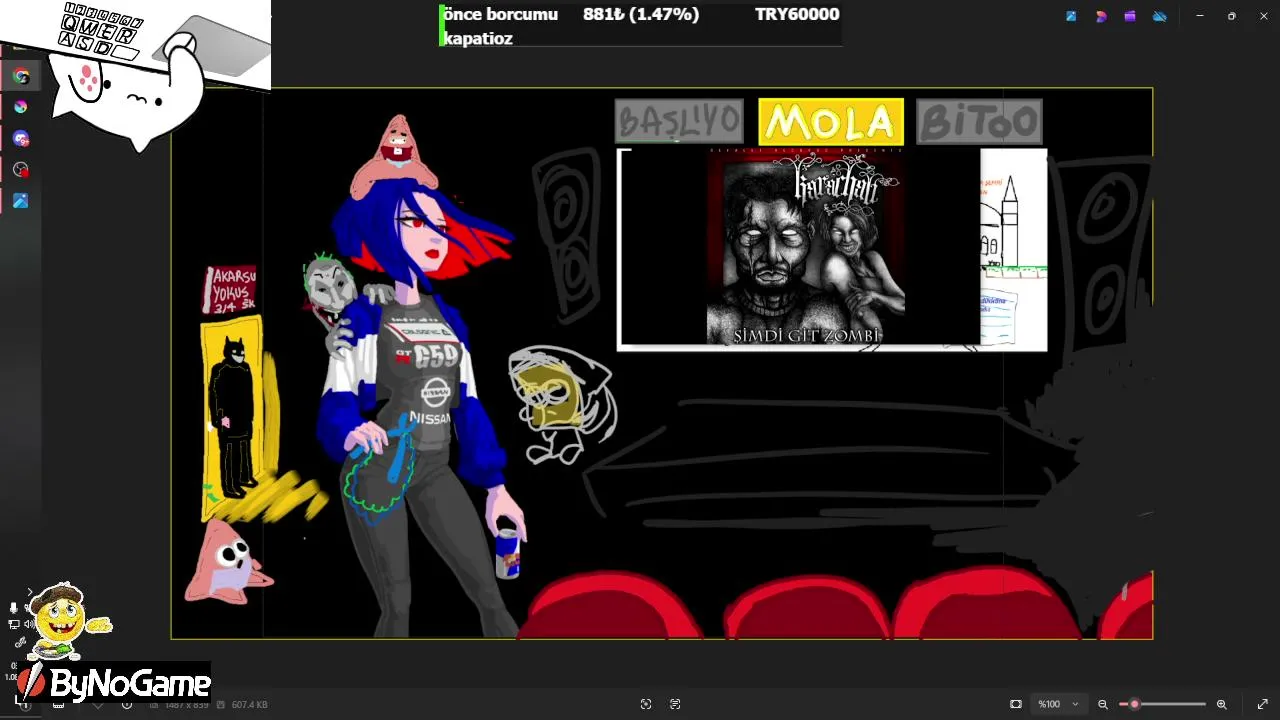The height and width of the screenshot is (720, 1280).
Task: Open the Discord icon in left sidebar
Action: pos(21,138)
